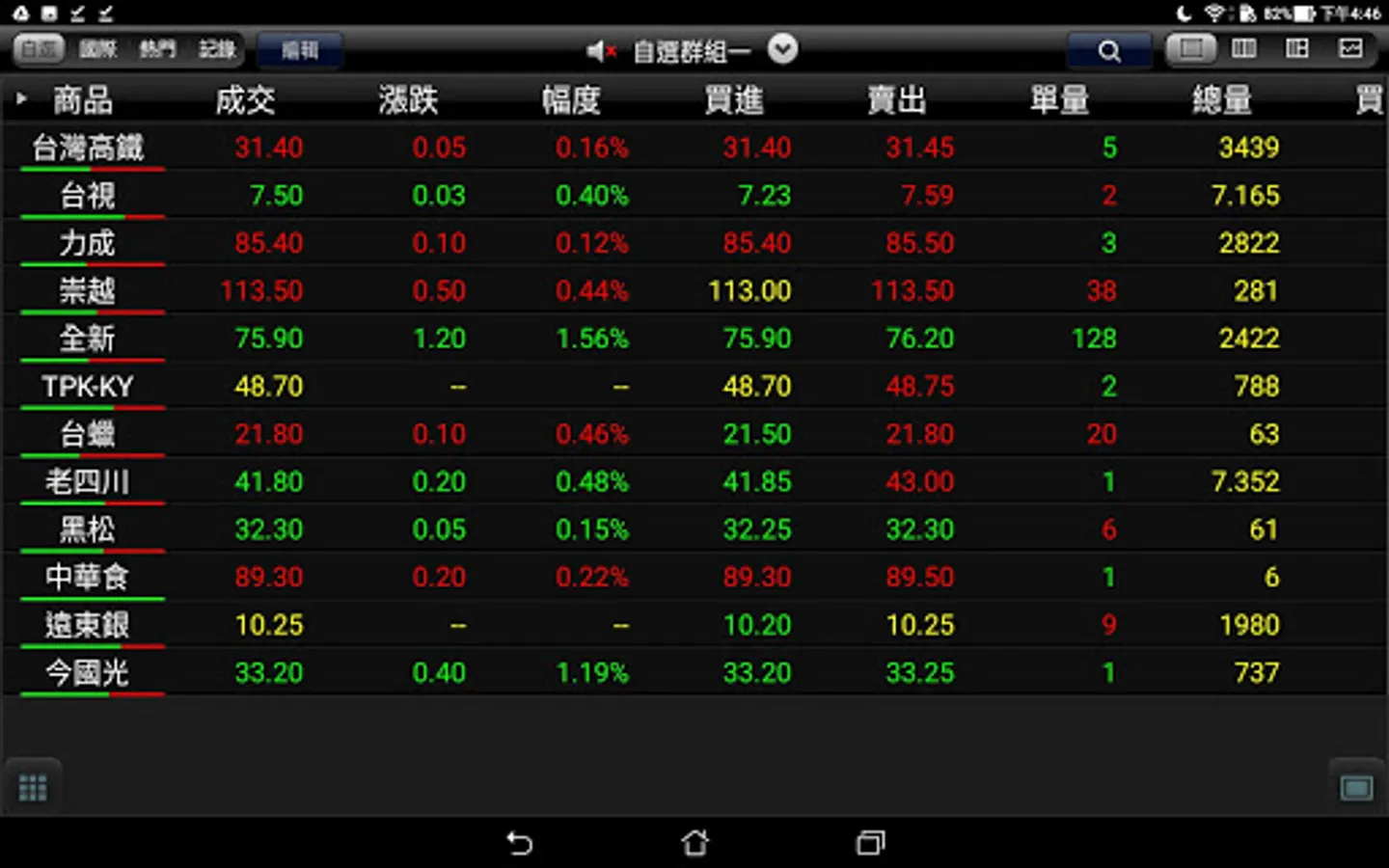This screenshot has height=868, width=1389.
Task: Switch to the 熱門 tab
Action: point(157,49)
